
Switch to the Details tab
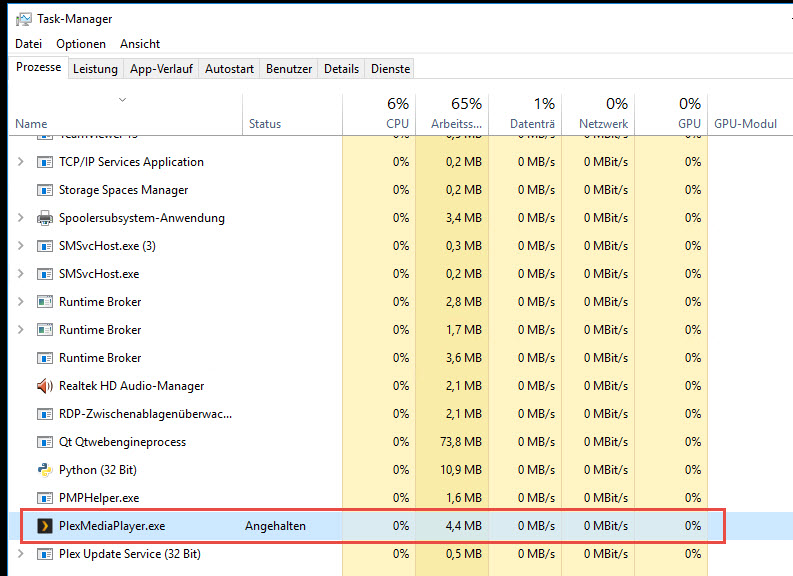(x=341, y=69)
